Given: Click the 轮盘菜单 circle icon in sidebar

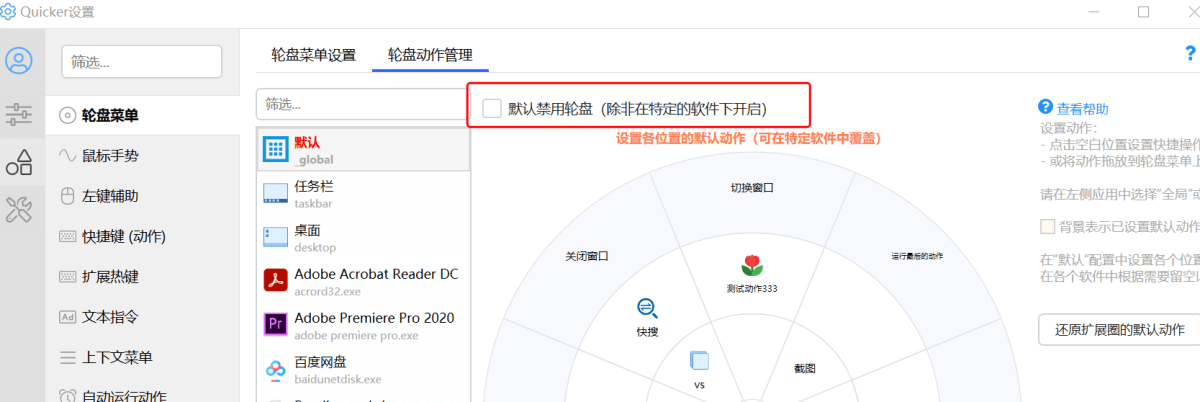Looking at the screenshot, I should tap(68, 116).
